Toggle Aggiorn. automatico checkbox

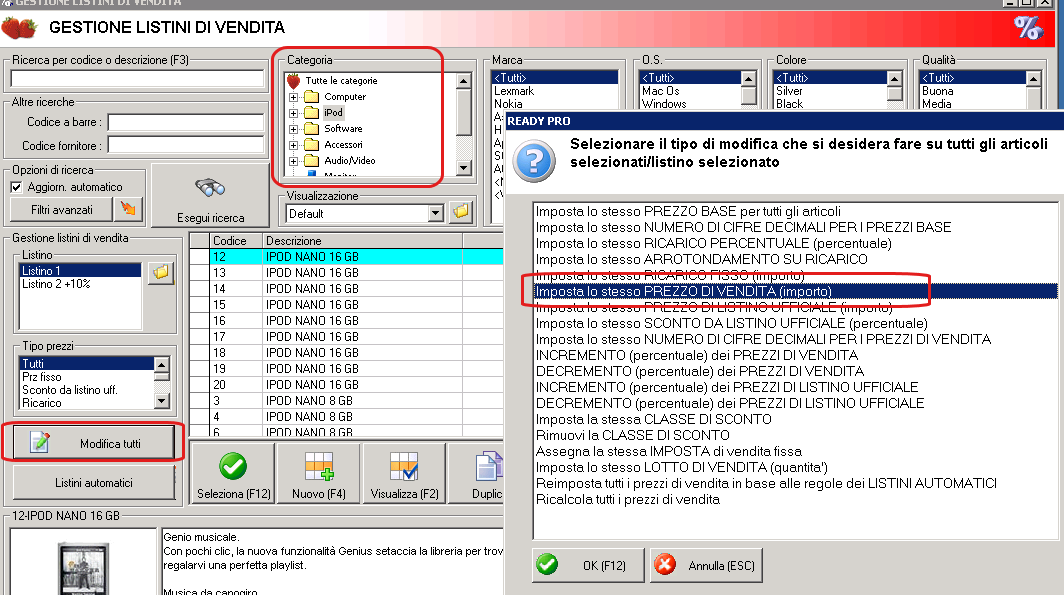click(17, 187)
